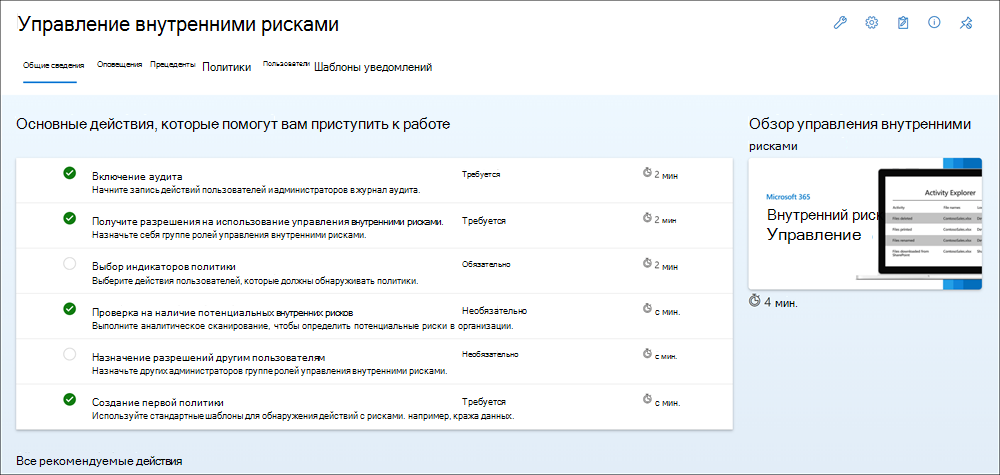This screenshot has width=1000, height=475.
Task: Click the green checkmark next to Включение аудита
Action: pos(70,173)
